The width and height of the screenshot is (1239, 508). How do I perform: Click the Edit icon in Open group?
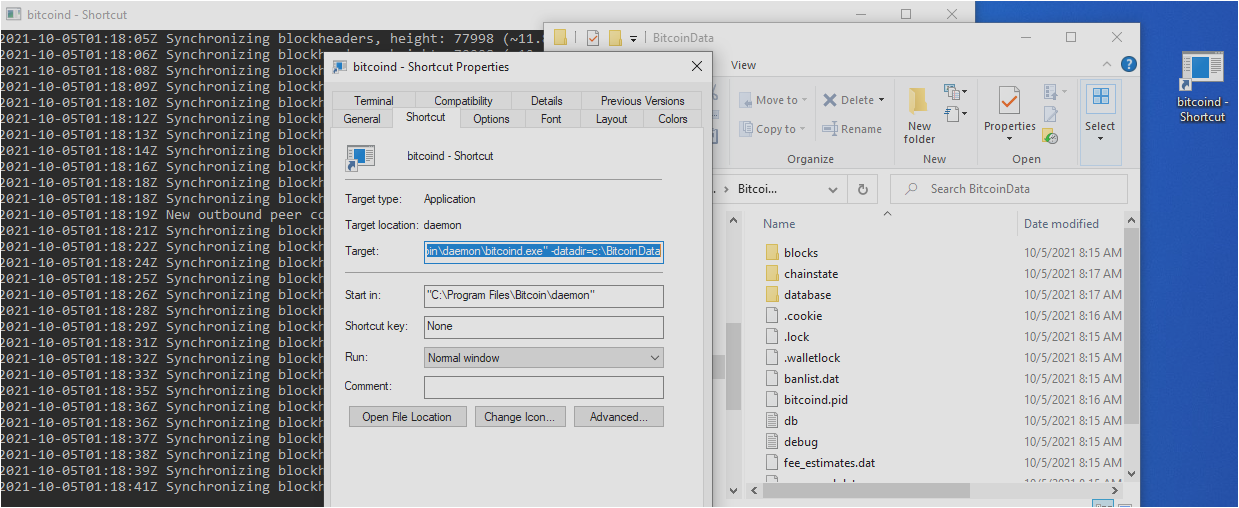(1050, 113)
